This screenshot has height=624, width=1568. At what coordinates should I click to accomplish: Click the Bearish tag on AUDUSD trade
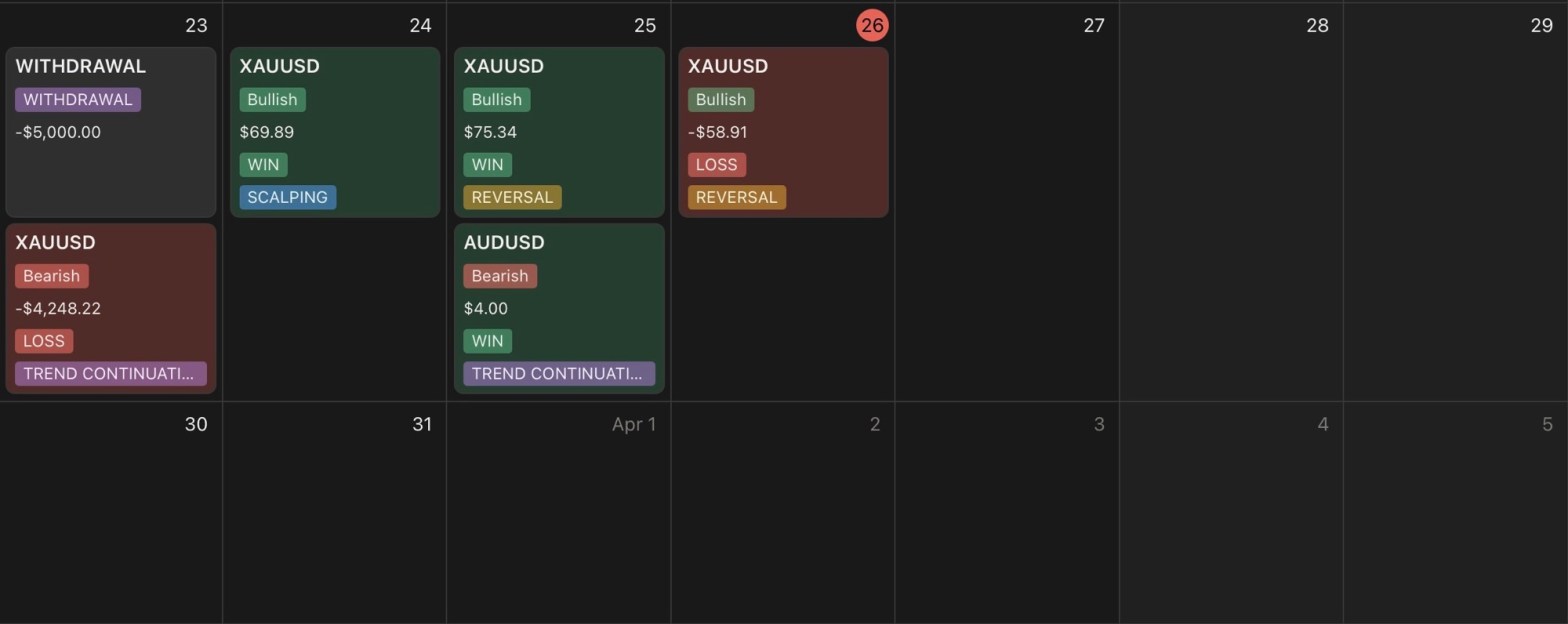tap(499, 276)
